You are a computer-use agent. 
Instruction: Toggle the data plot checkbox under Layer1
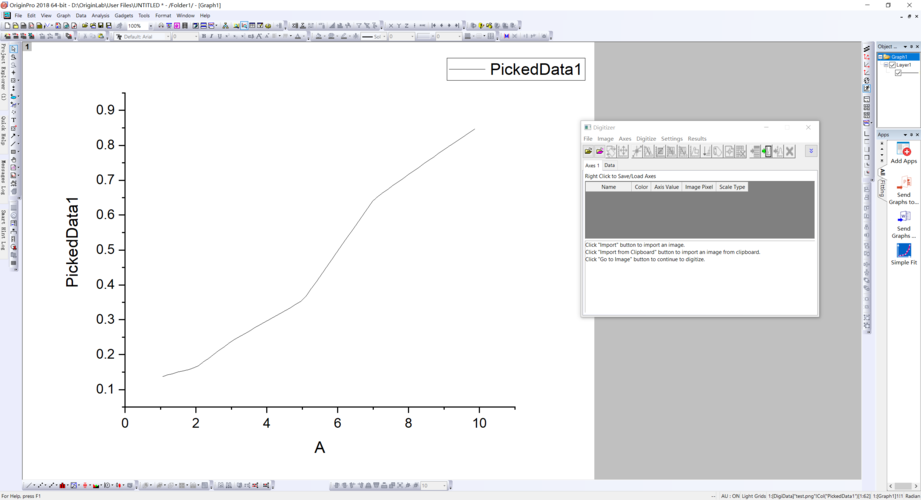[899, 73]
